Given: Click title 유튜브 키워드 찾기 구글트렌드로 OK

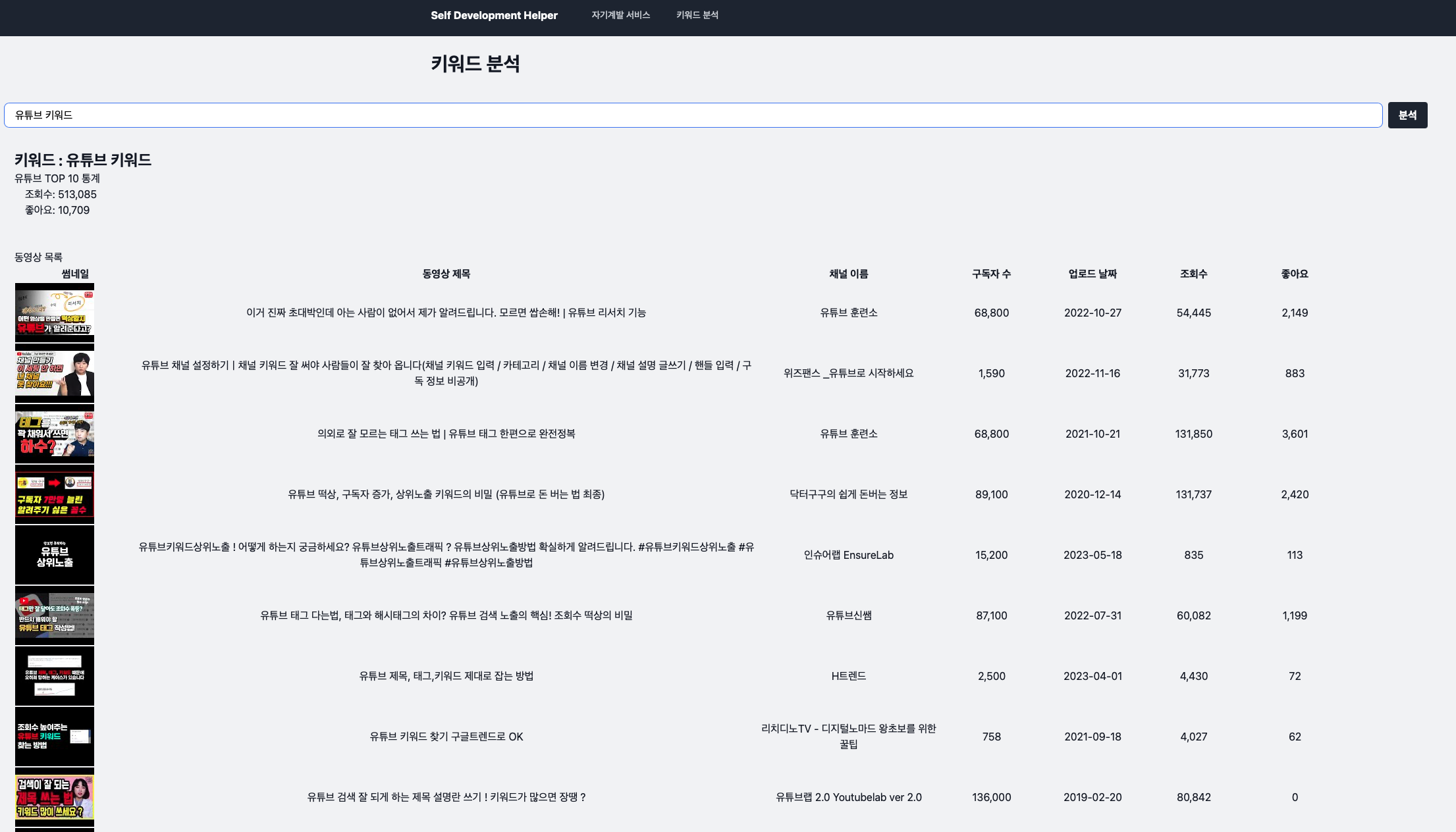Looking at the screenshot, I should click(x=446, y=737).
